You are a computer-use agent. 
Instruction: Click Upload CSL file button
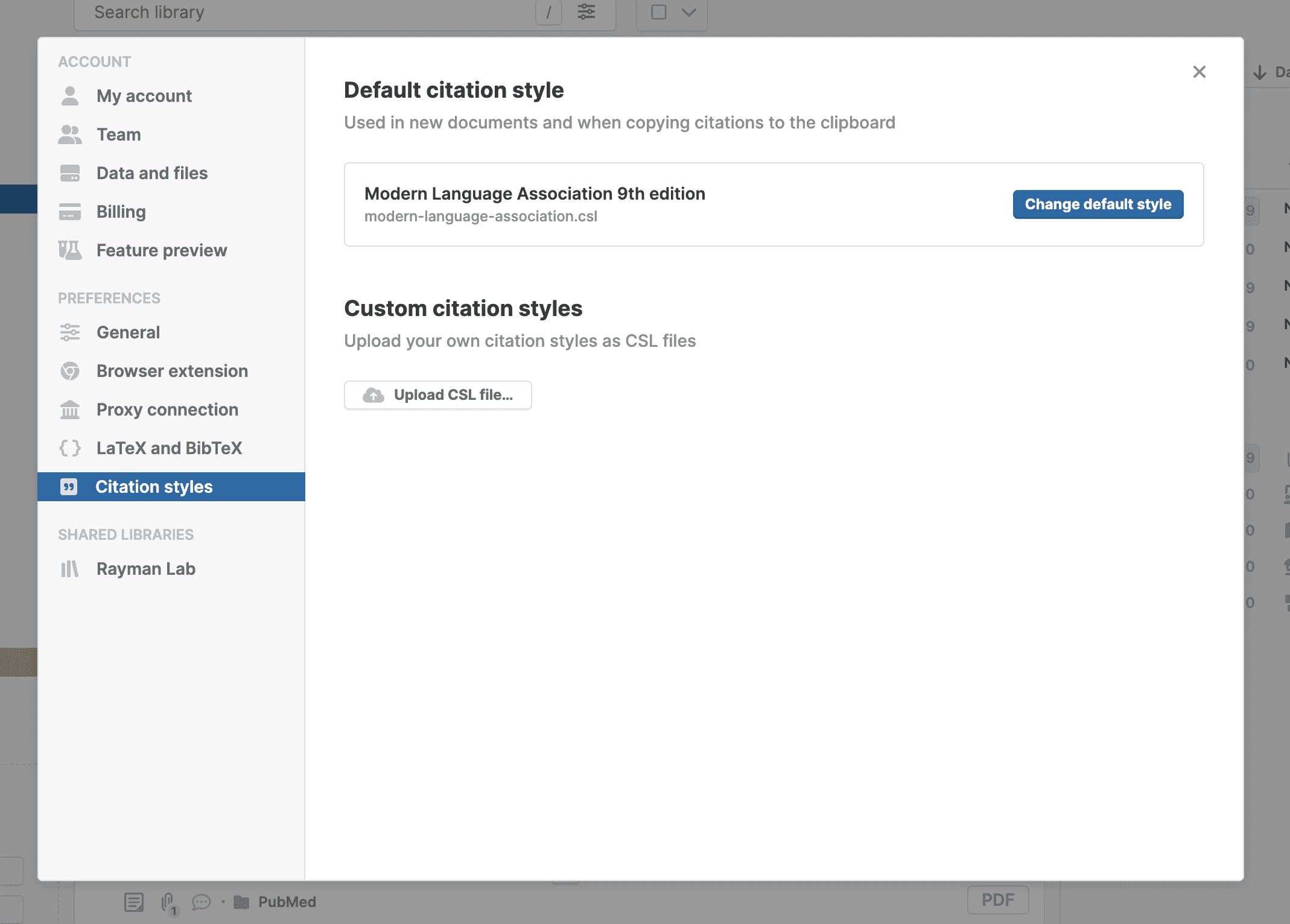pos(438,395)
